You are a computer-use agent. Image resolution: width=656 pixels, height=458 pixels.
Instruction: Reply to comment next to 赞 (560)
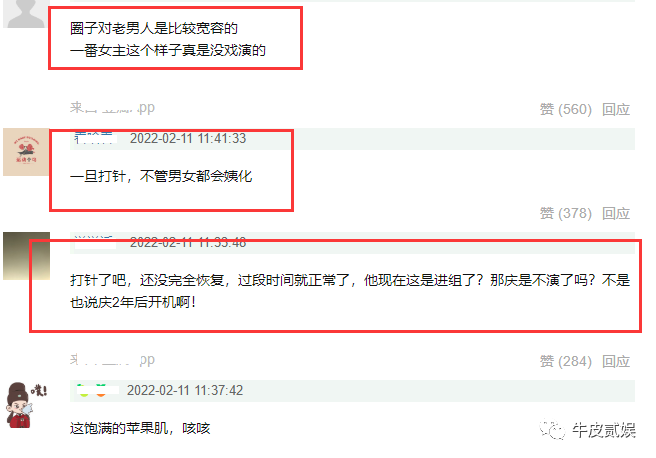click(616, 109)
